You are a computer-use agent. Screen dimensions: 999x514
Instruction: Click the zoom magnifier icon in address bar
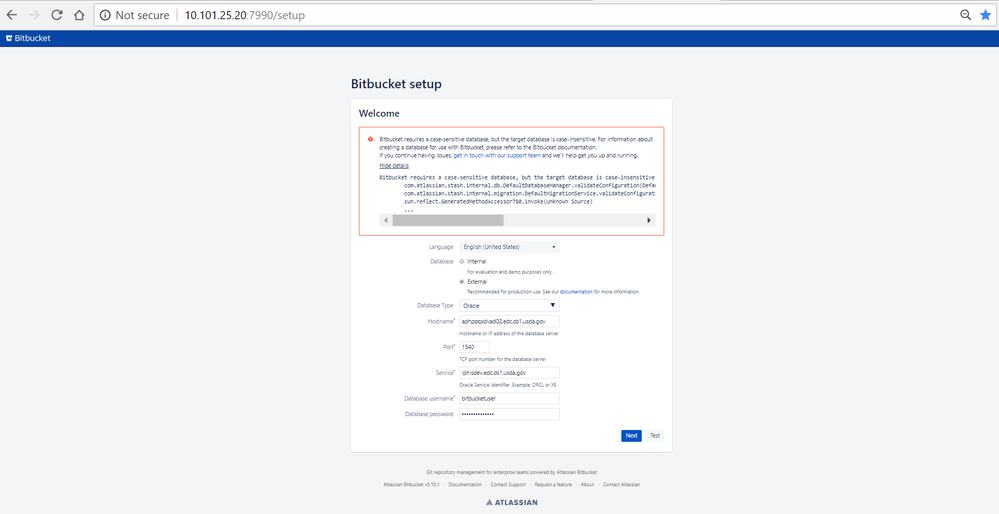(965, 15)
